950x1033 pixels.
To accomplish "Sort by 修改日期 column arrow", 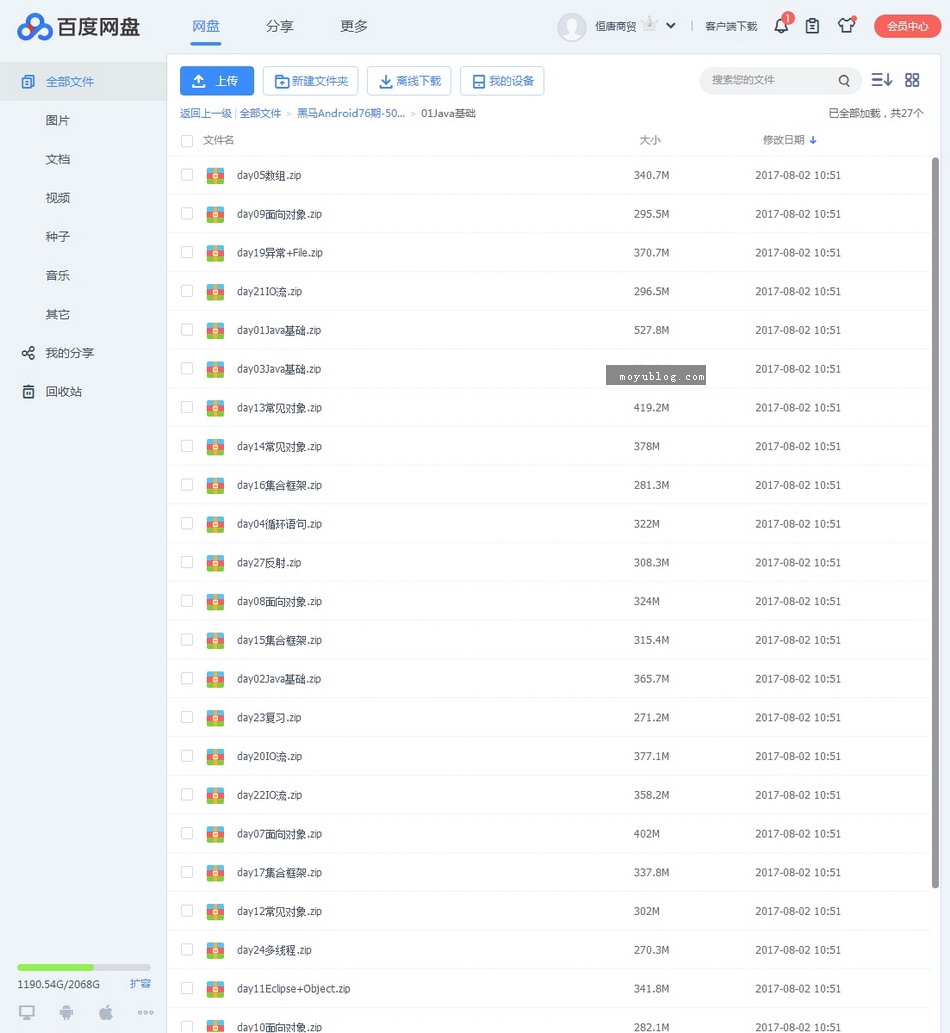I will (x=813, y=140).
